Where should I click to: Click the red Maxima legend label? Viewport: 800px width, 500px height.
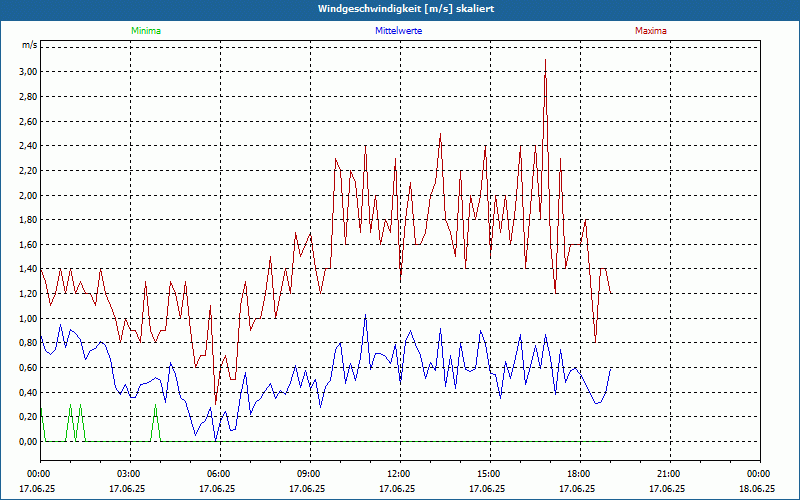[651, 31]
